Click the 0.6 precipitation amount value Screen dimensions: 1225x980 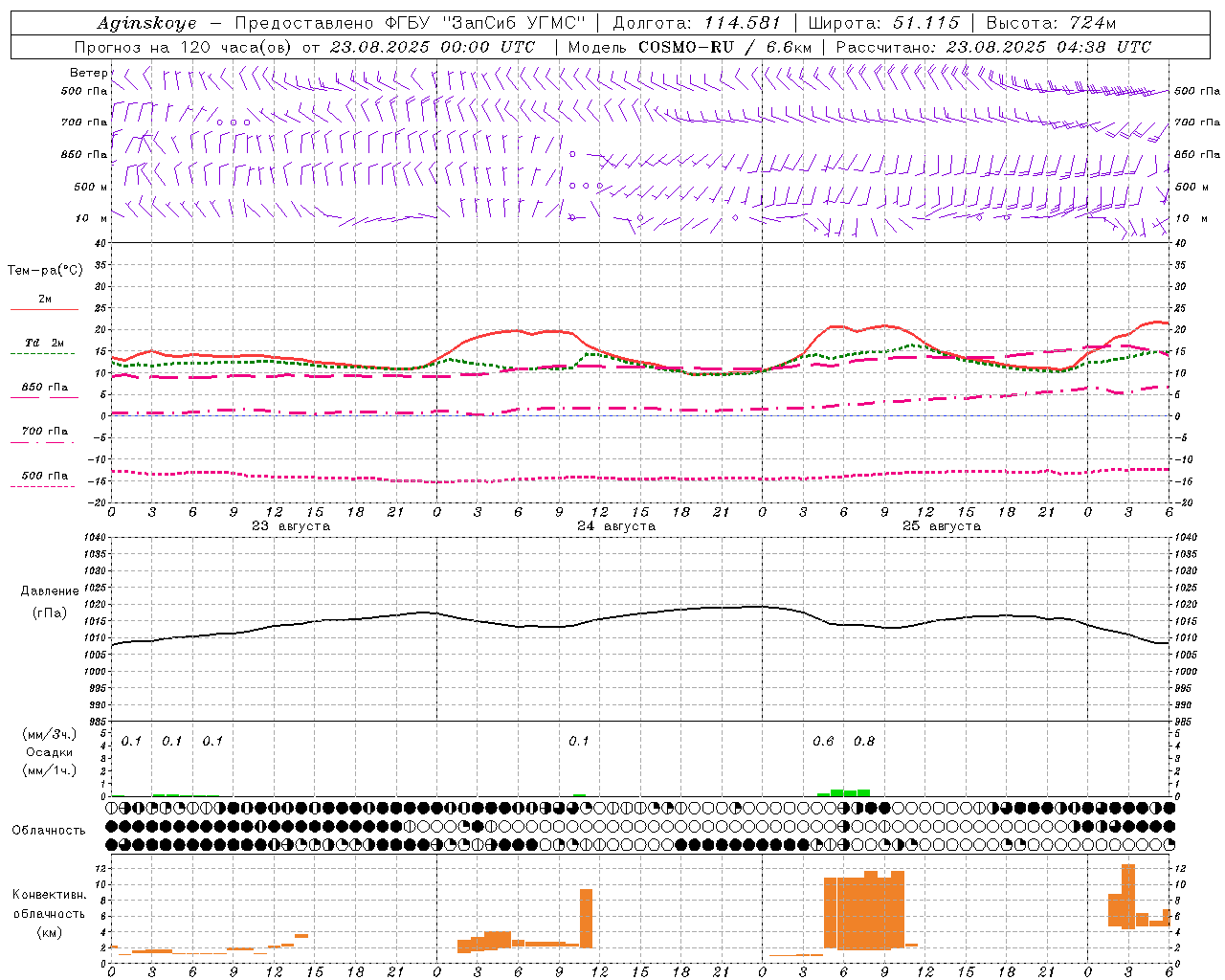(823, 742)
